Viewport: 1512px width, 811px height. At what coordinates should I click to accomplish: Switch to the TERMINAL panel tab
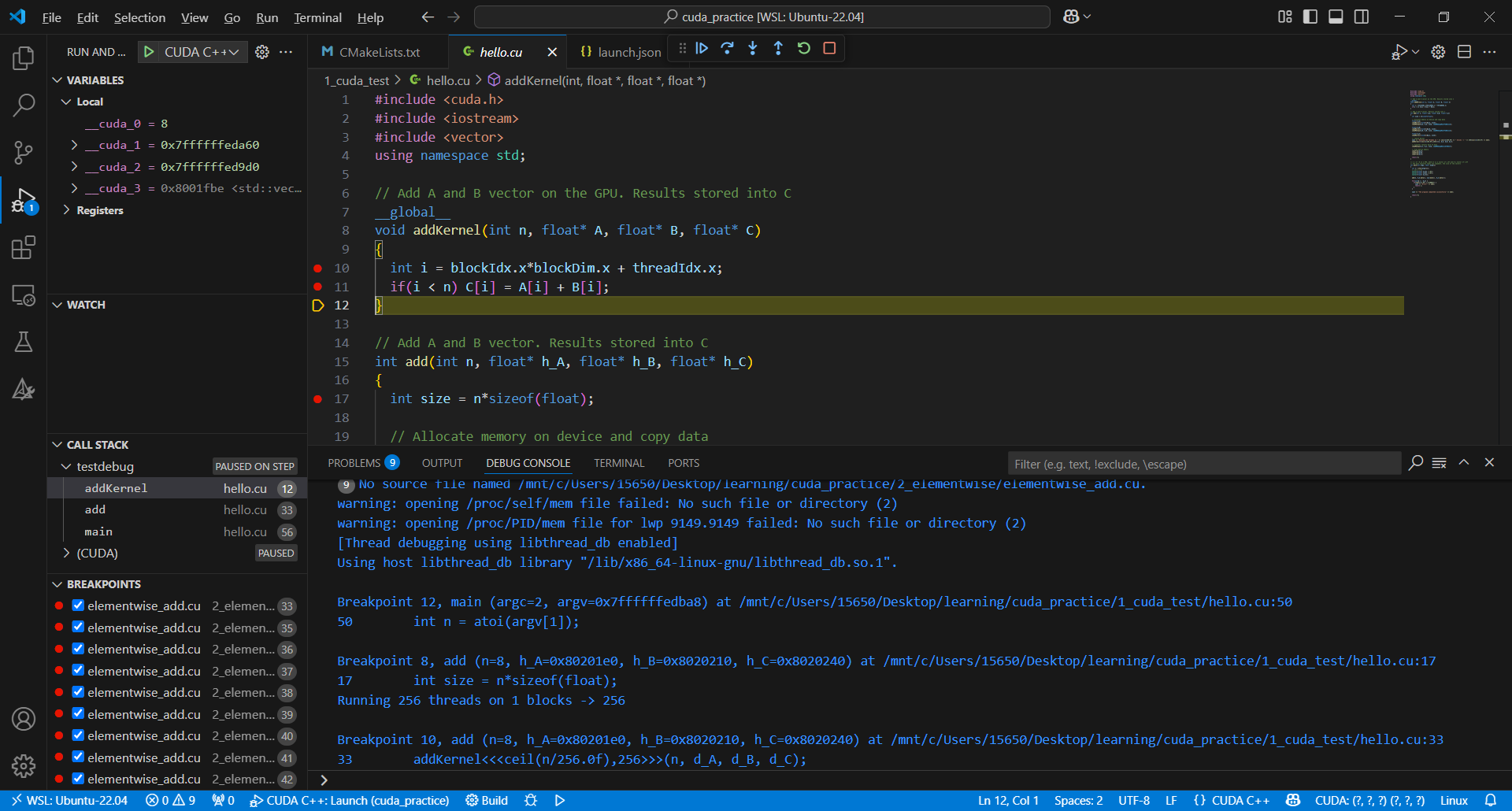point(618,463)
